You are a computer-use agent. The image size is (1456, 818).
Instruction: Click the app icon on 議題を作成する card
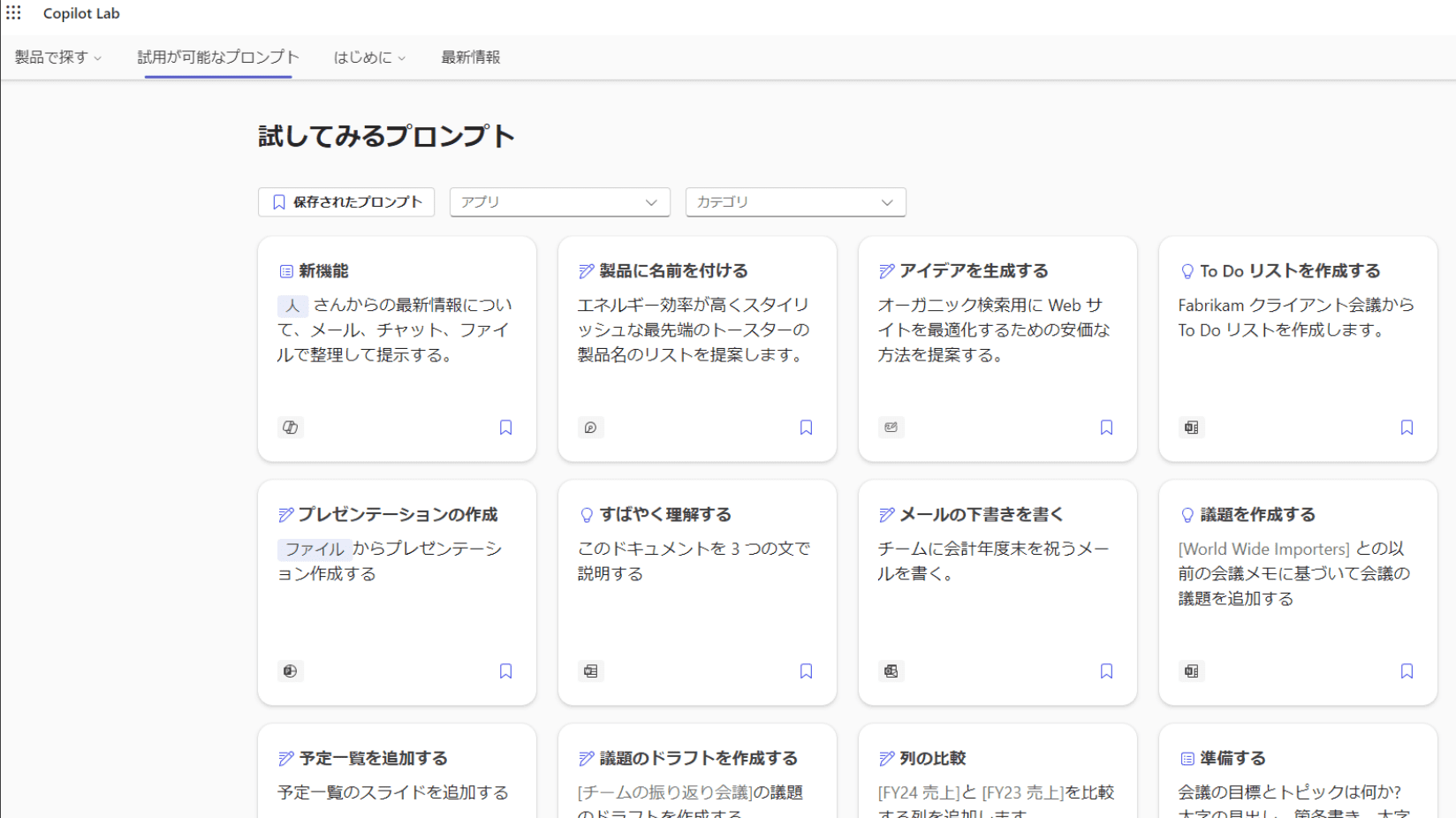pyautogui.click(x=1191, y=671)
